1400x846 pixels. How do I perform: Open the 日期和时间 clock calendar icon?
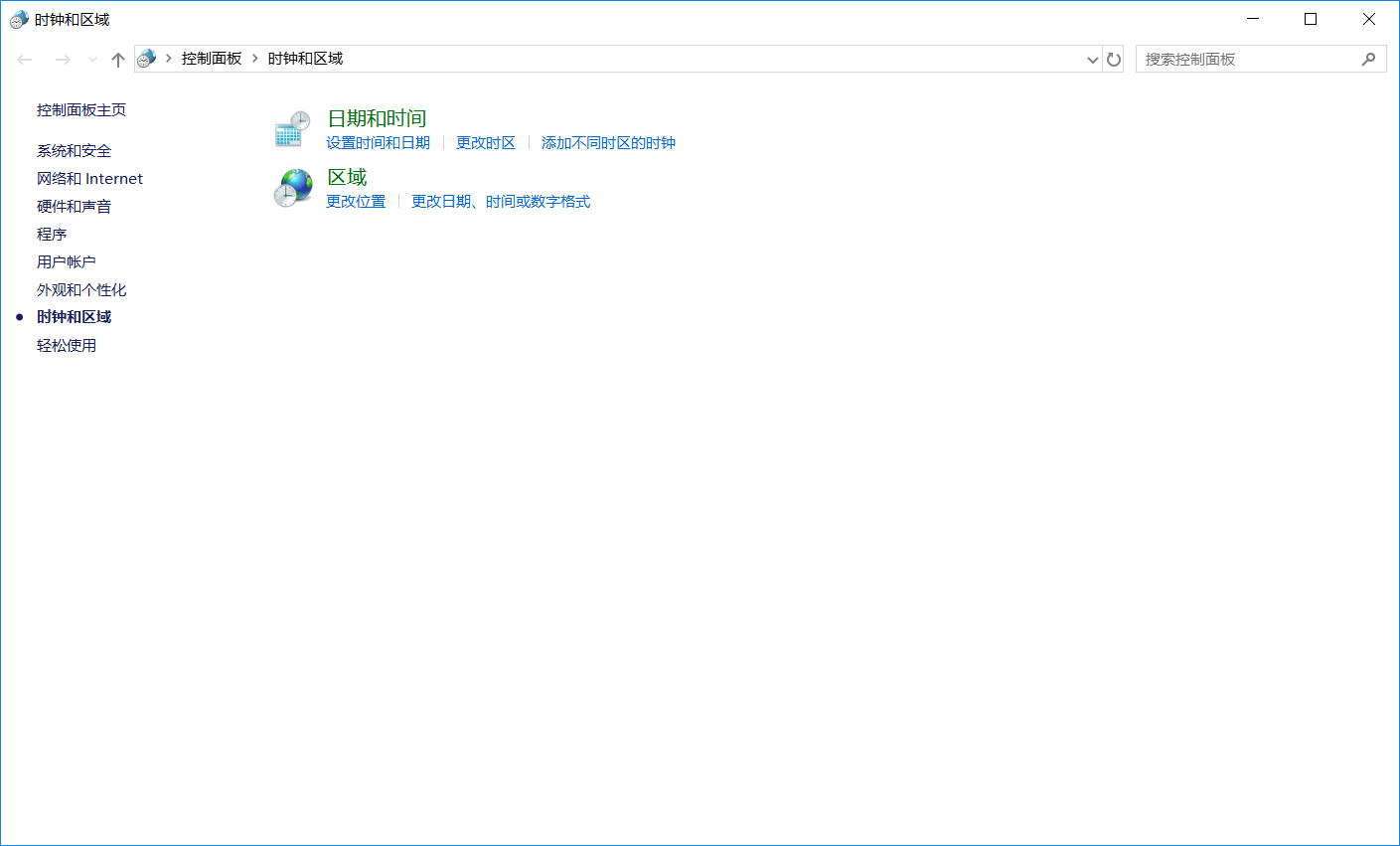pyautogui.click(x=292, y=129)
